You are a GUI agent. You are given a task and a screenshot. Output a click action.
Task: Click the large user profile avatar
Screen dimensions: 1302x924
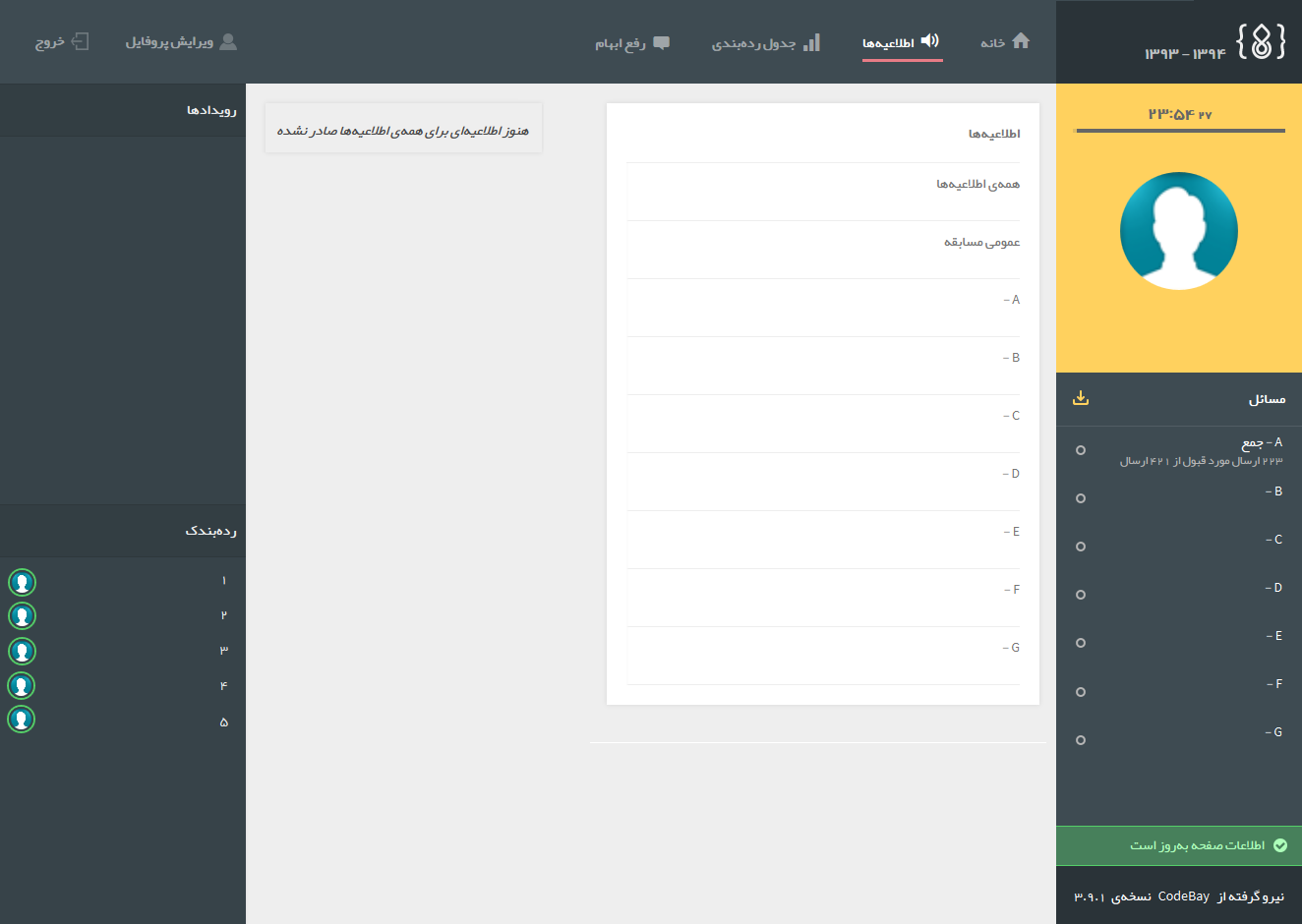click(x=1179, y=231)
